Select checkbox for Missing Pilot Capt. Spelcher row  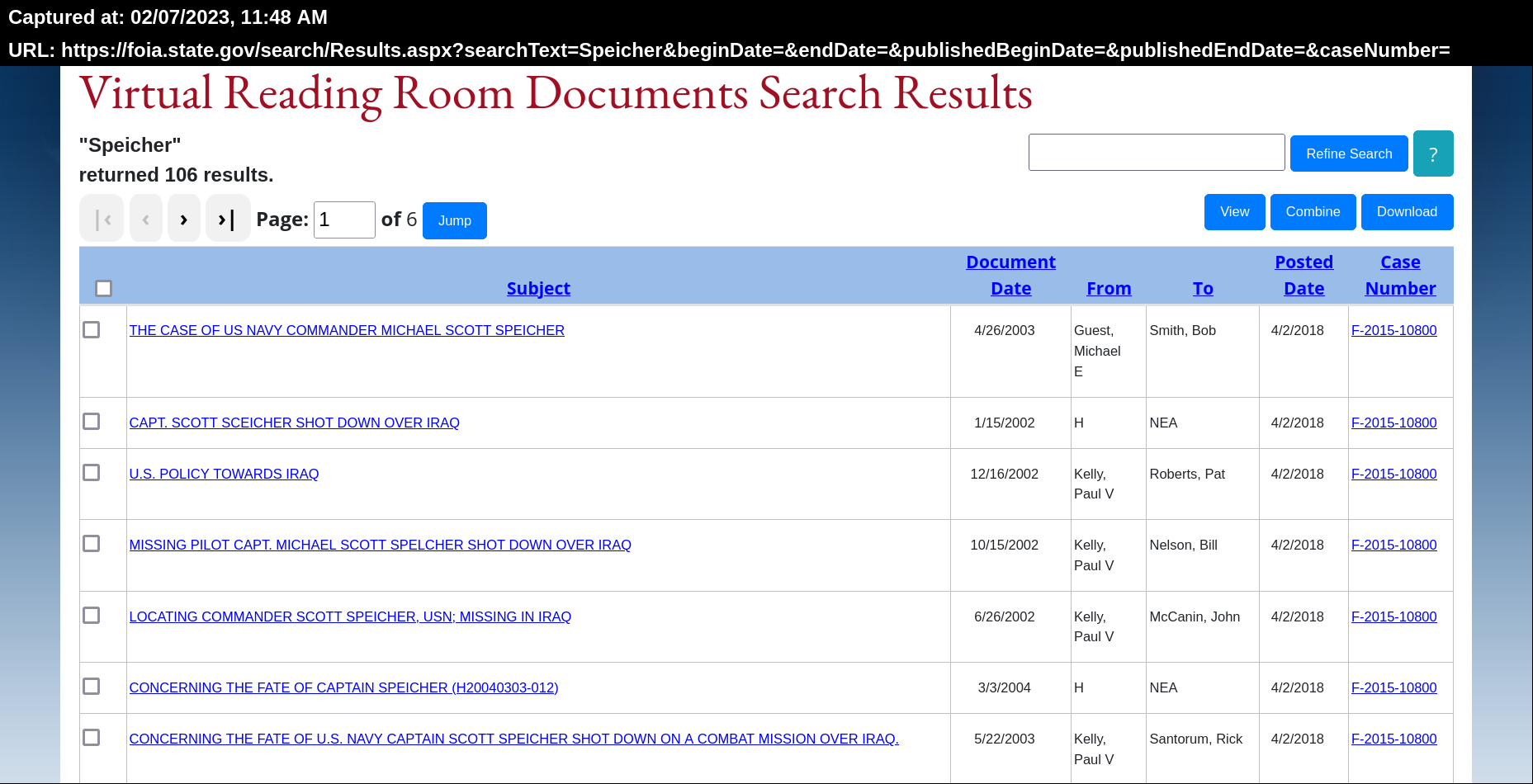point(92,543)
